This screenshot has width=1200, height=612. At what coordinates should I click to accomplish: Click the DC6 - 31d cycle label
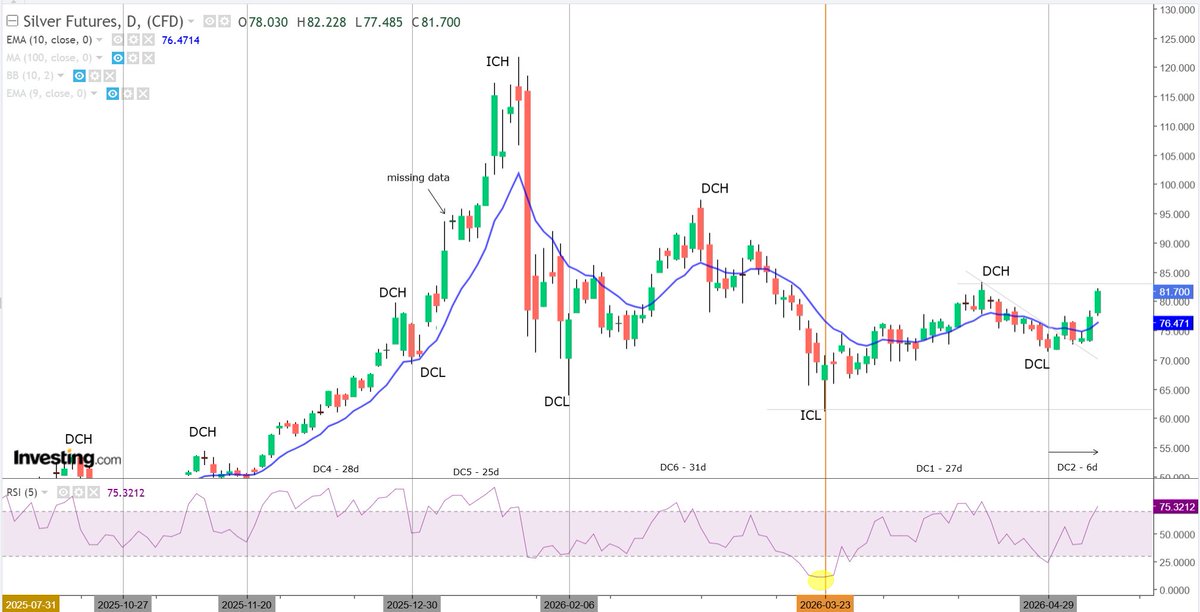point(683,467)
